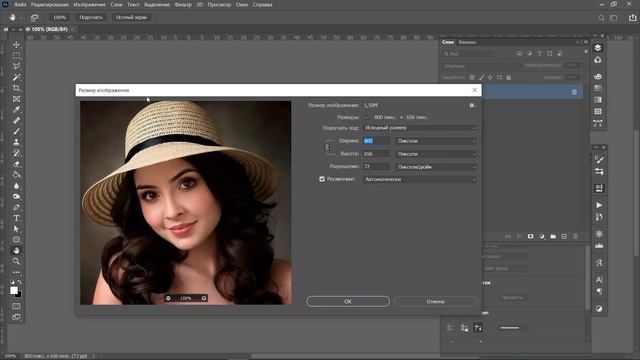Click the Width input field
The image size is (640, 360).
[376, 141]
